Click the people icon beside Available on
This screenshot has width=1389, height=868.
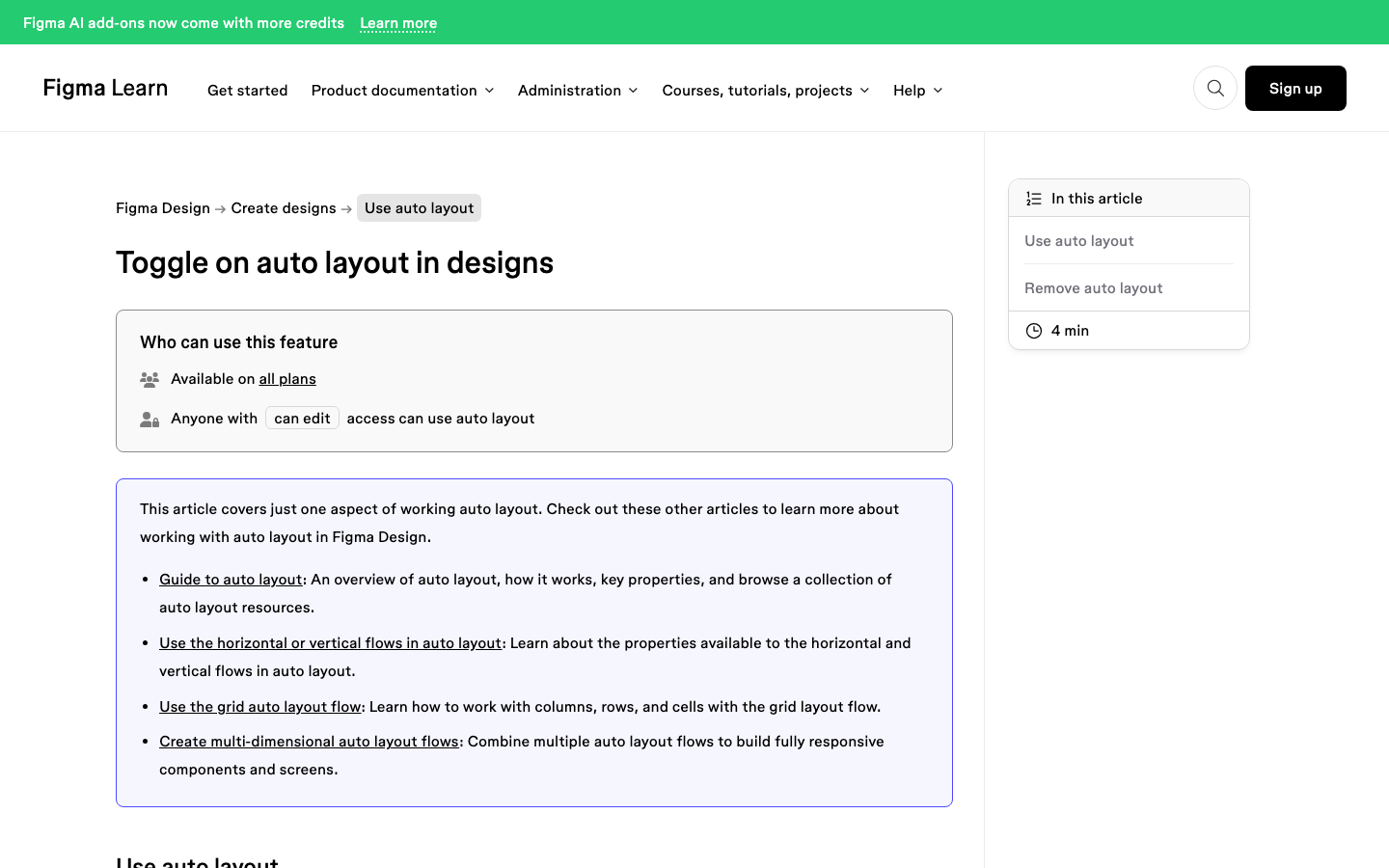pyautogui.click(x=150, y=379)
